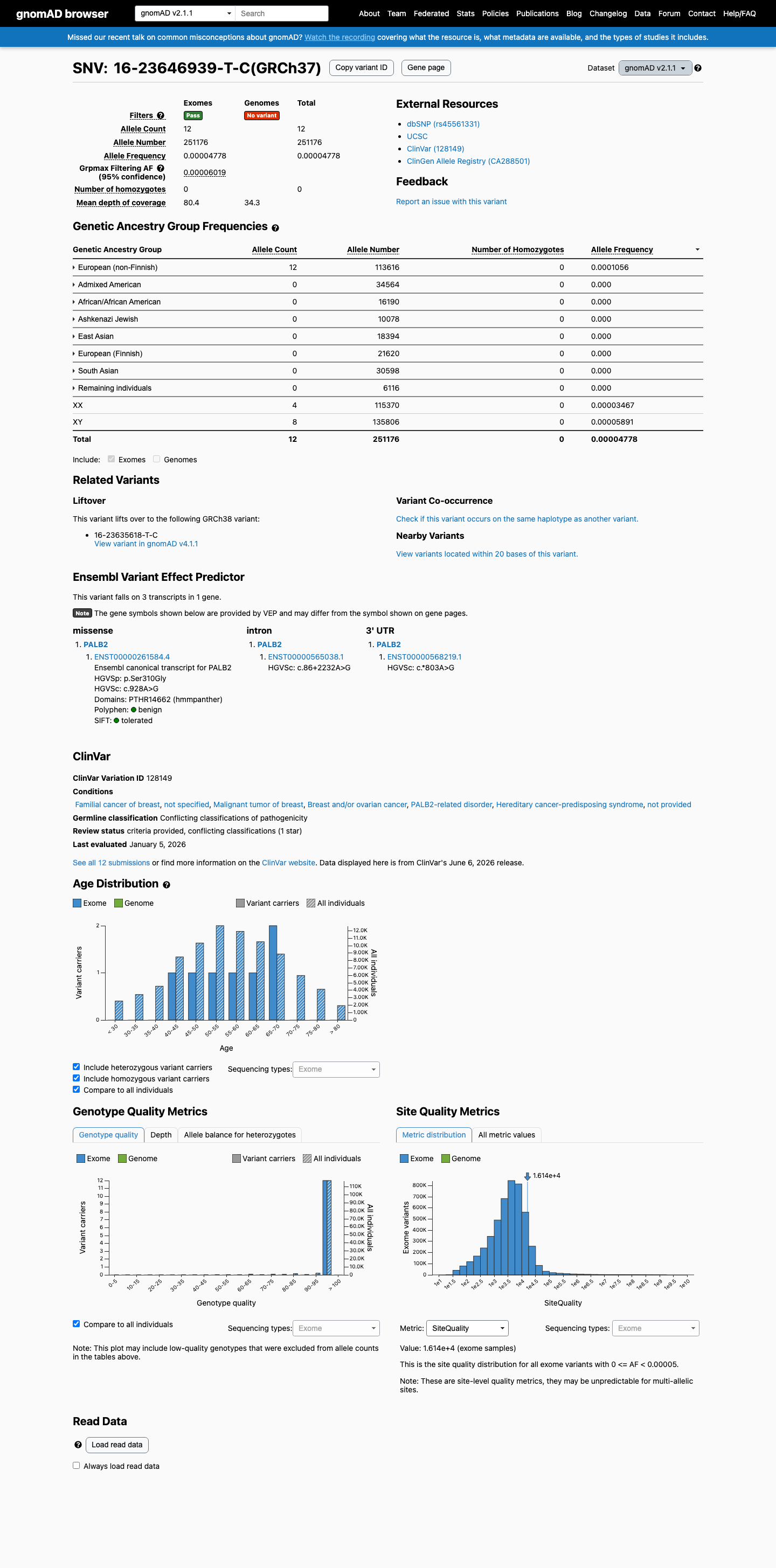Open the gnomAD v2.1.1 search dataset dropdown
Image resolution: width=776 pixels, height=1568 pixels.
(185, 13)
